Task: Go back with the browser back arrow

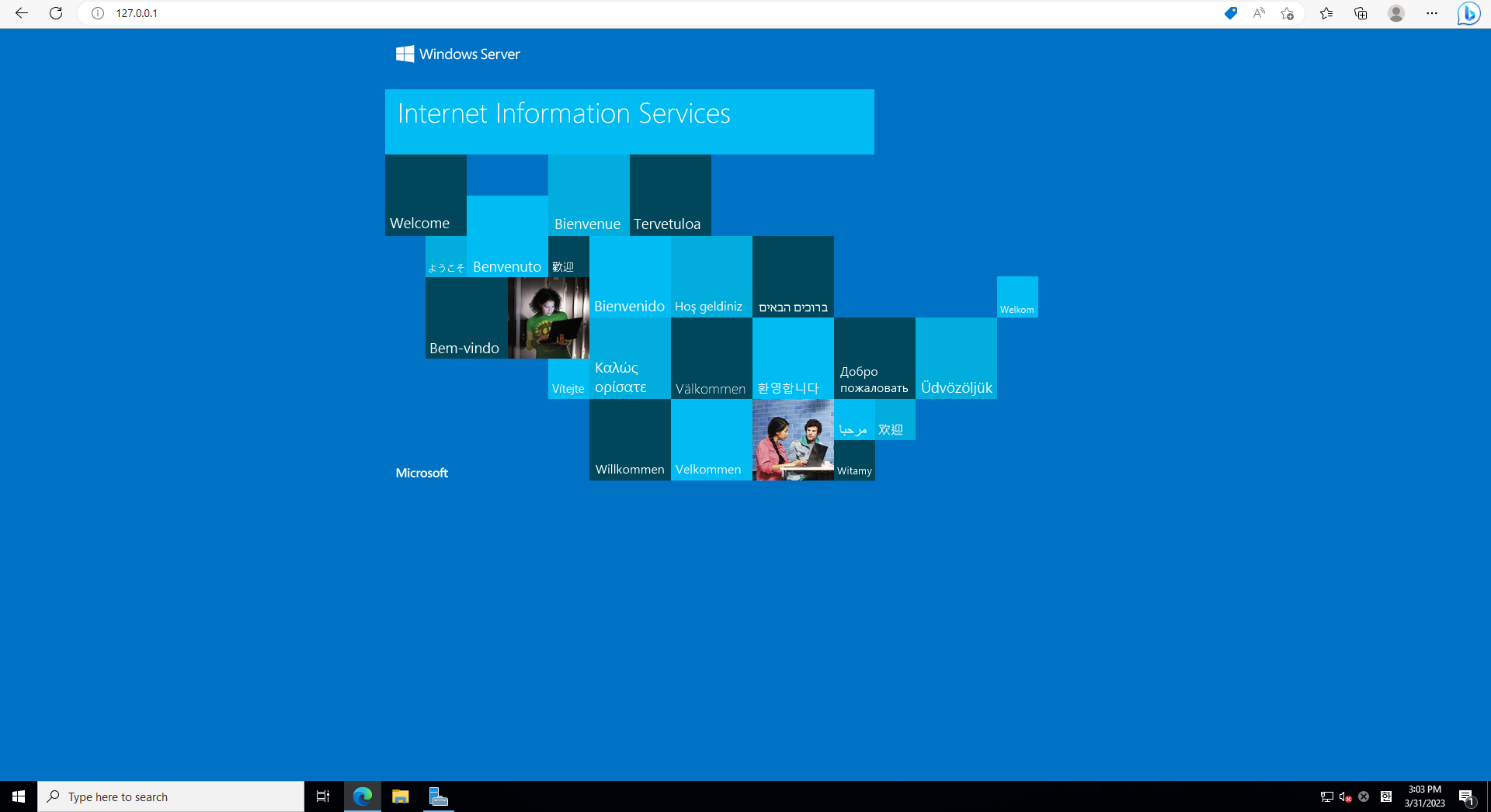Action: click(22, 13)
